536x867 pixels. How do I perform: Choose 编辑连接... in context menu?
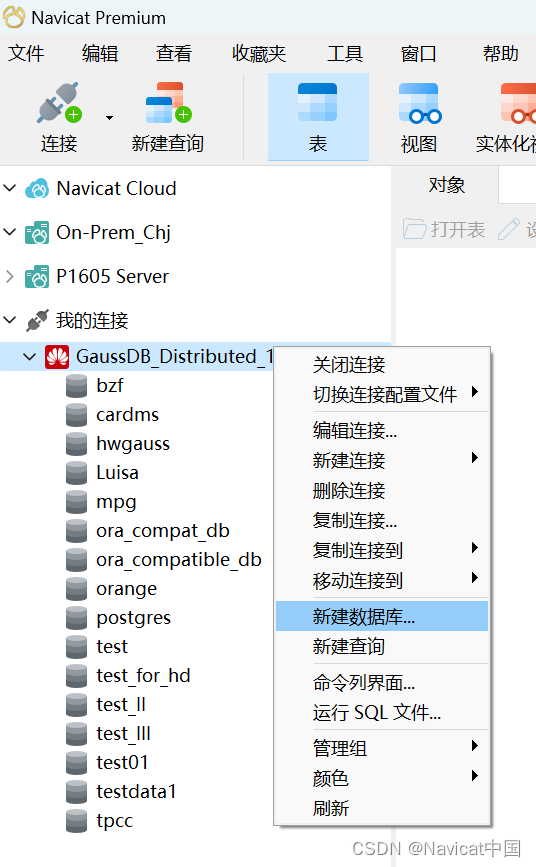tap(382, 430)
